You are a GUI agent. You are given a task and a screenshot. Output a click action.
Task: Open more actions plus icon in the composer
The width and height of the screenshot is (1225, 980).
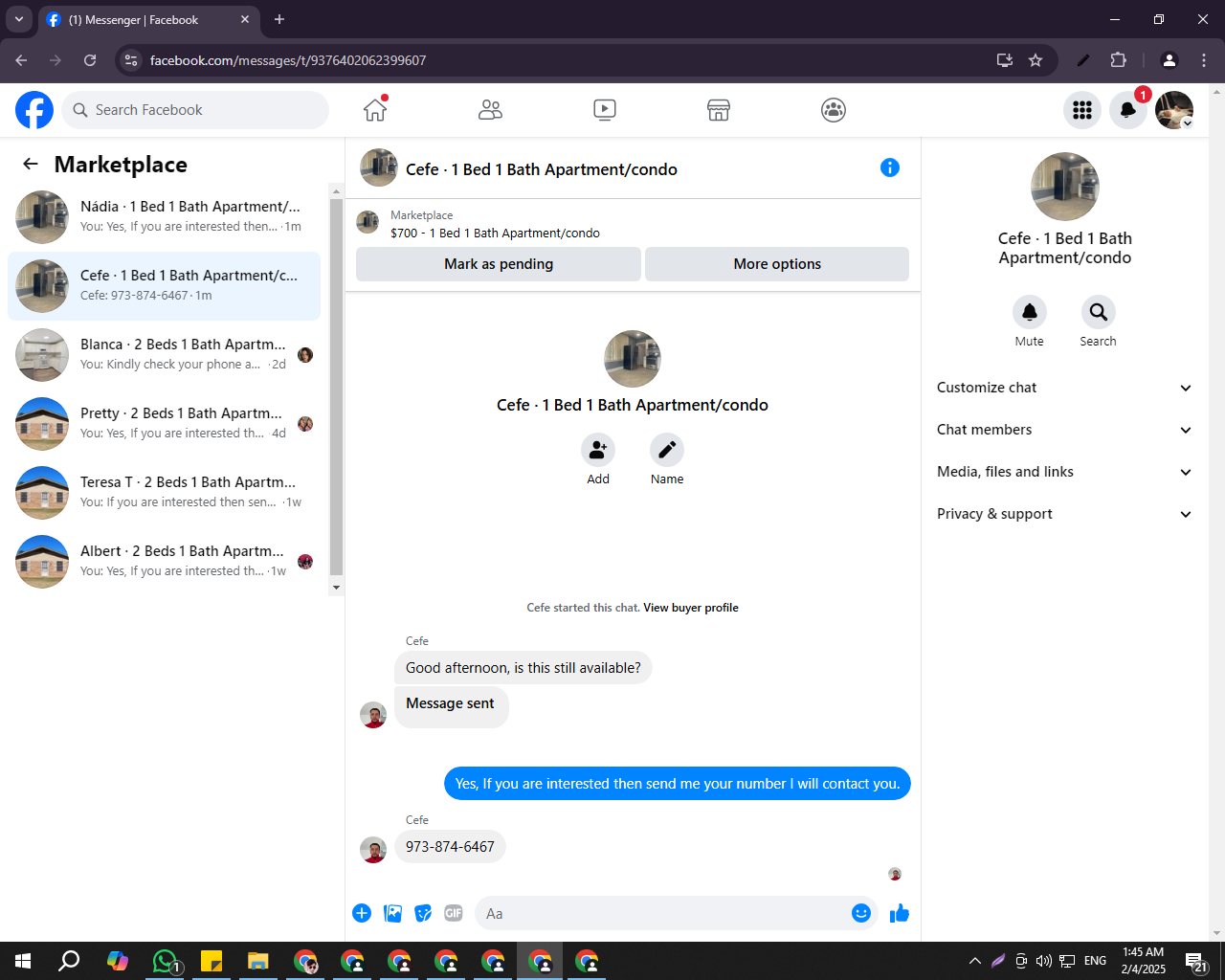362,913
